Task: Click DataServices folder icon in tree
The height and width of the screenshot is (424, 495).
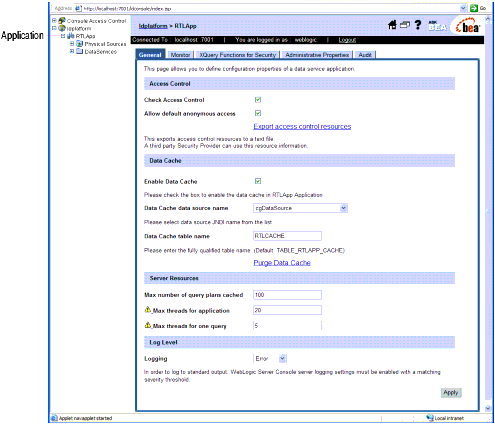Action: pyautogui.click(x=79, y=51)
